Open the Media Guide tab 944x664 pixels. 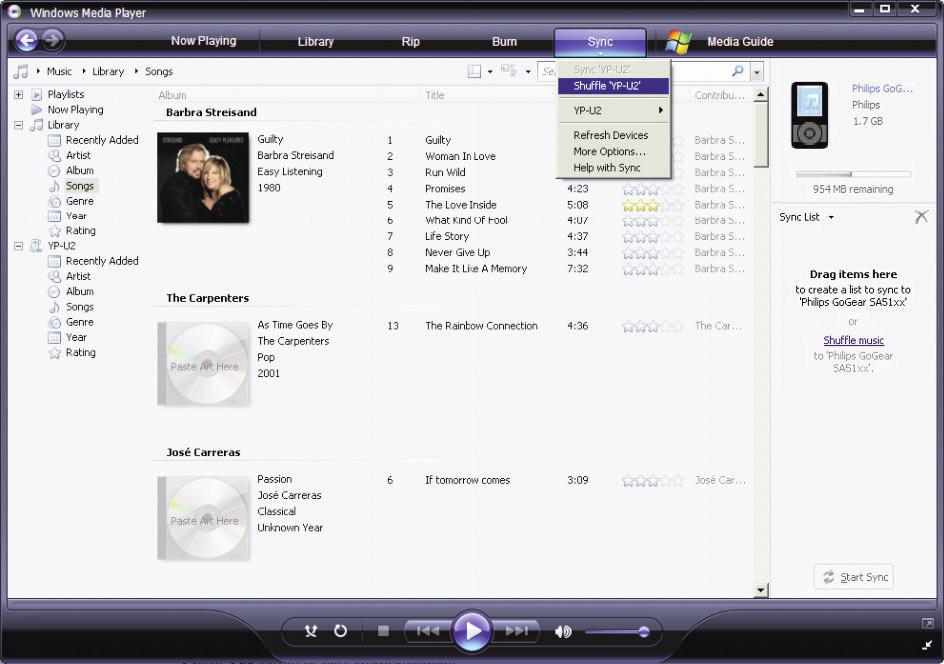(x=740, y=42)
